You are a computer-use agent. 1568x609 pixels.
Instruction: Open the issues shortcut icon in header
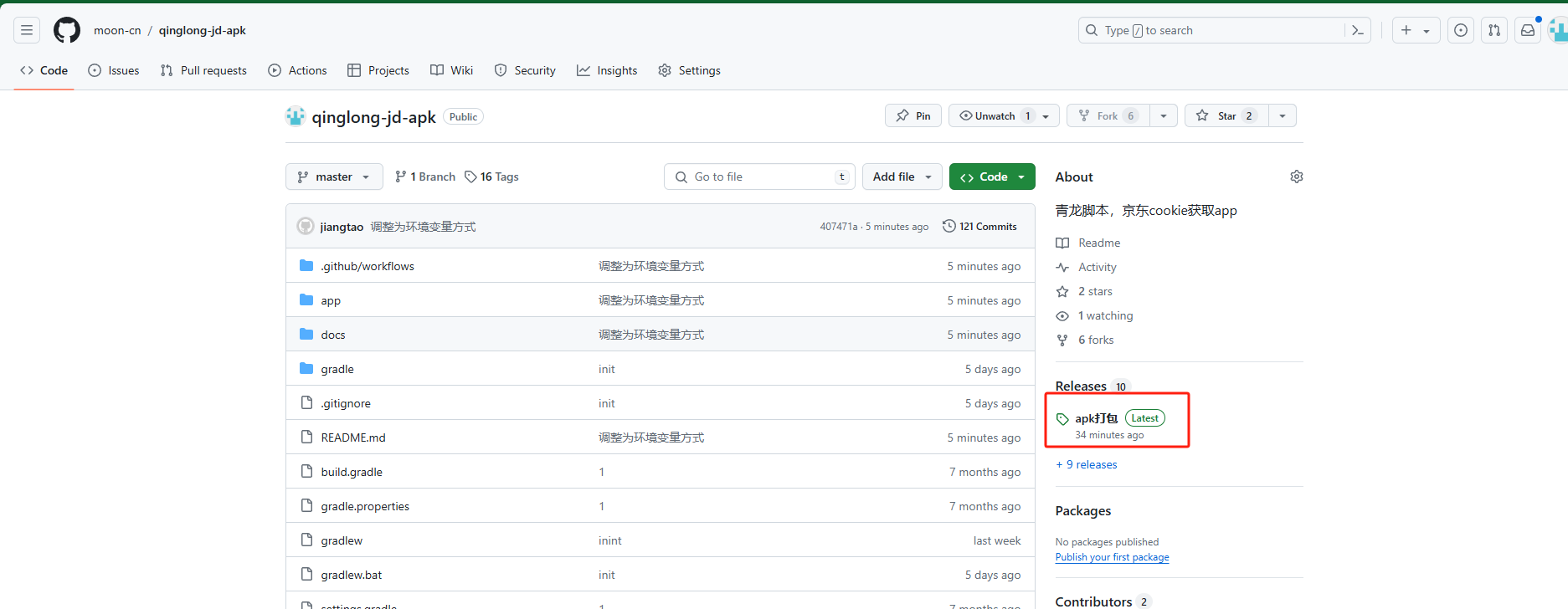[x=1461, y=30]
